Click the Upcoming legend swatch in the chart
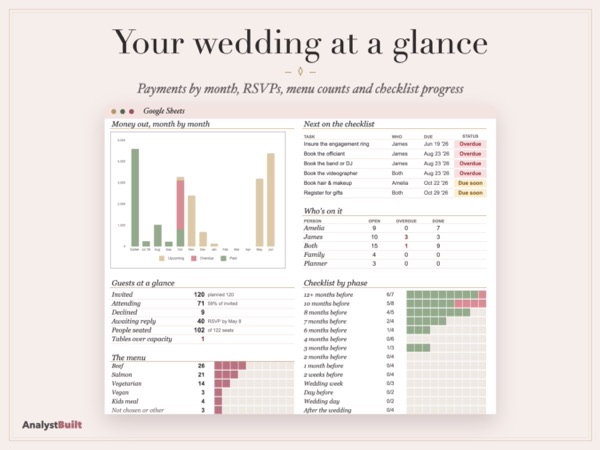600x450 pixels. click(x=162, y=258)
